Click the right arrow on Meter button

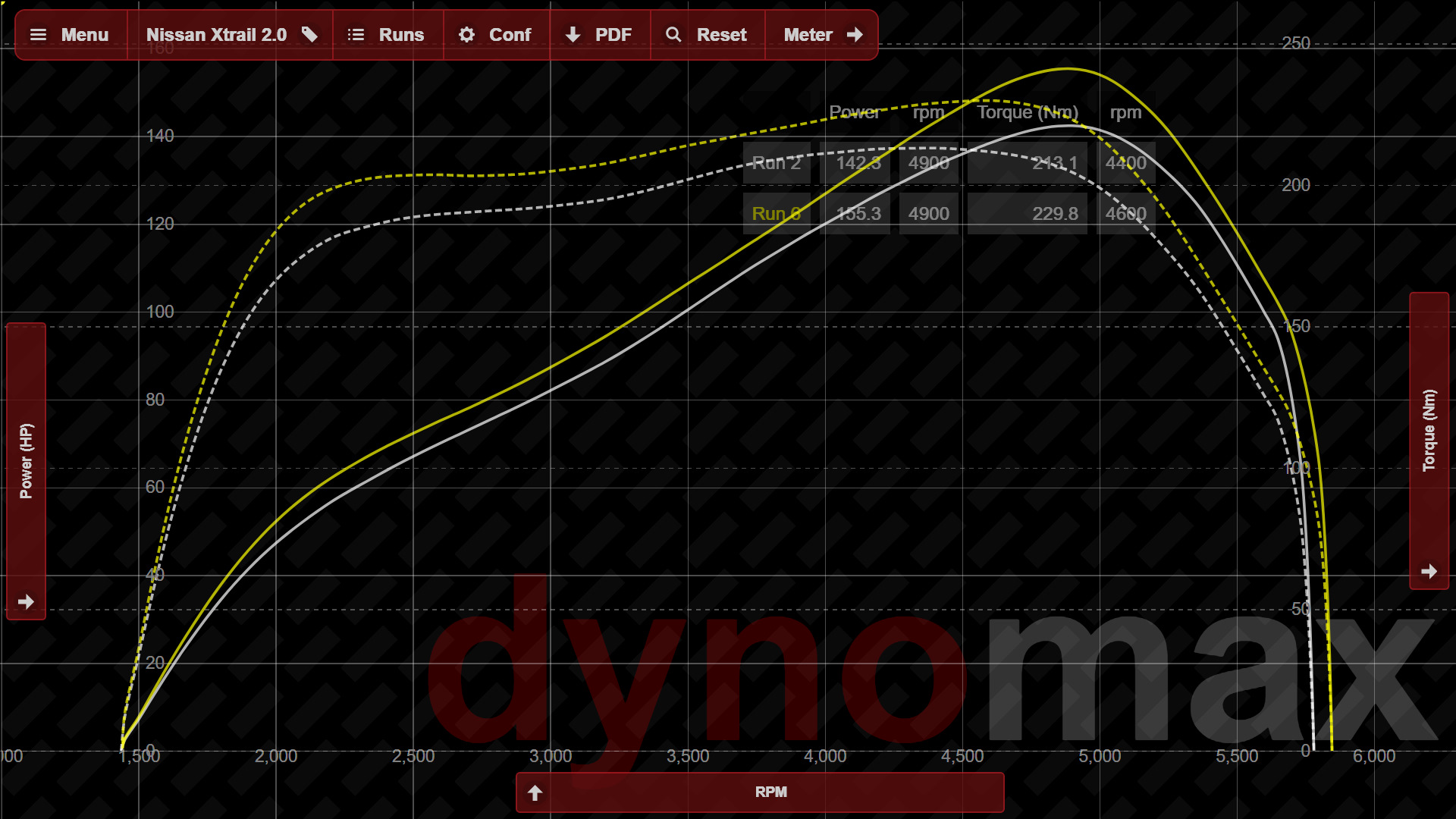[855, 35]
